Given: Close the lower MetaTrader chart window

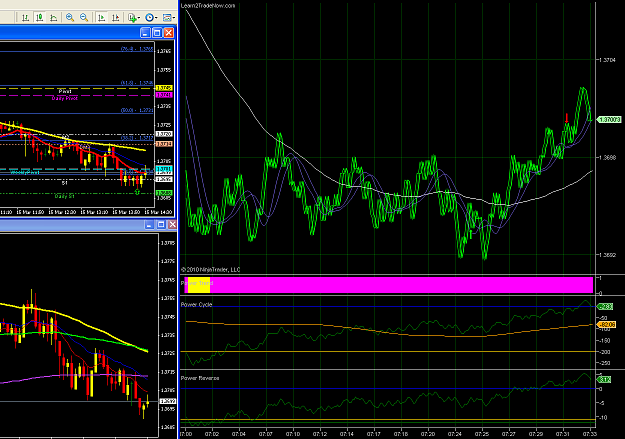Looking at the screenshot, I should click(x=172, y=225).
